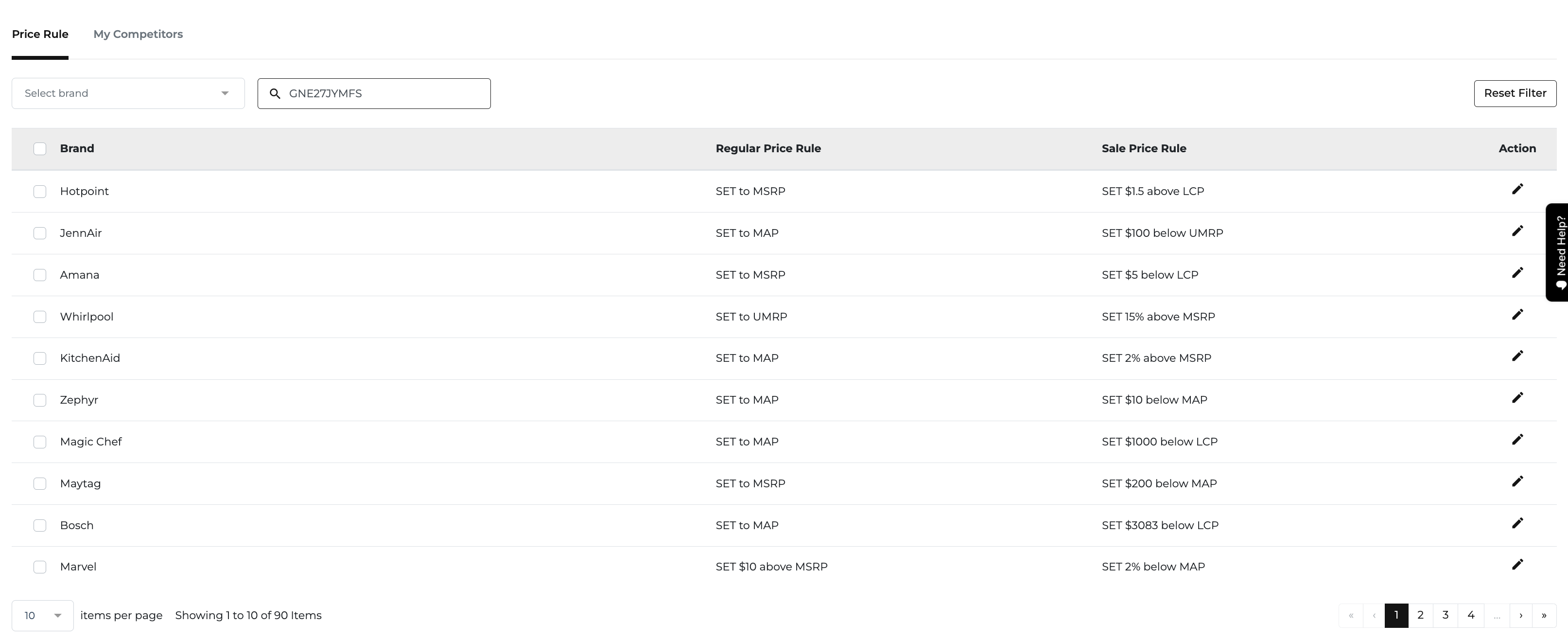
Task: Select the Amana row checkbox
Action: coord(39,275)
